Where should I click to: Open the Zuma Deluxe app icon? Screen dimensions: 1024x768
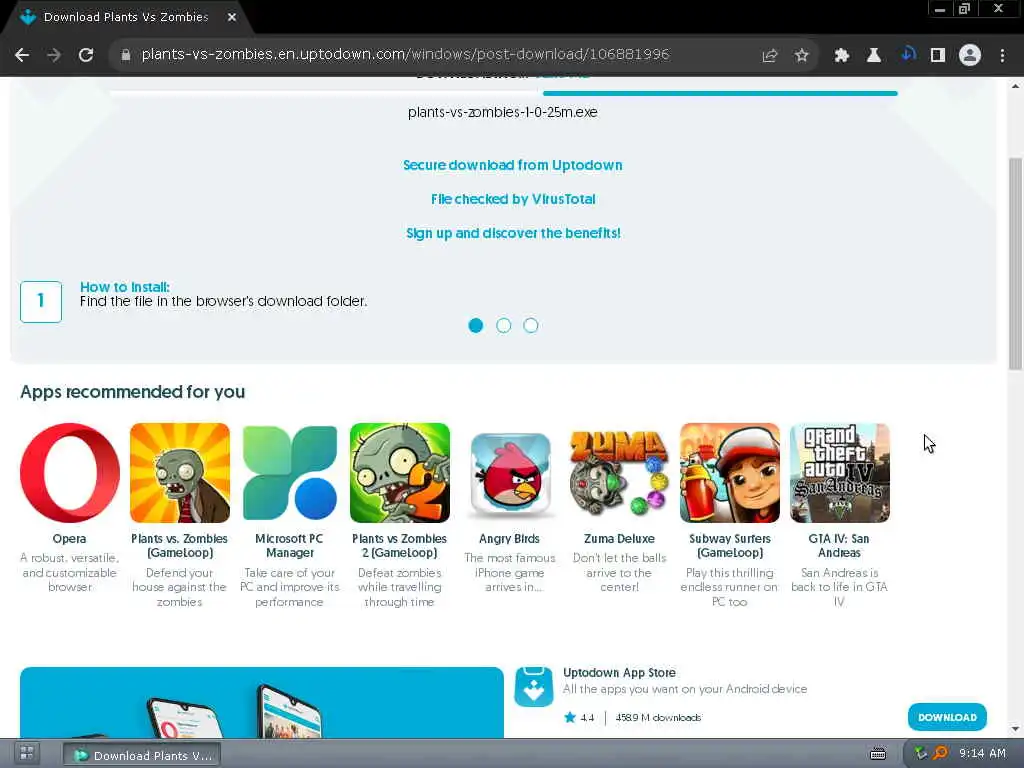click(x=619, y=473)
